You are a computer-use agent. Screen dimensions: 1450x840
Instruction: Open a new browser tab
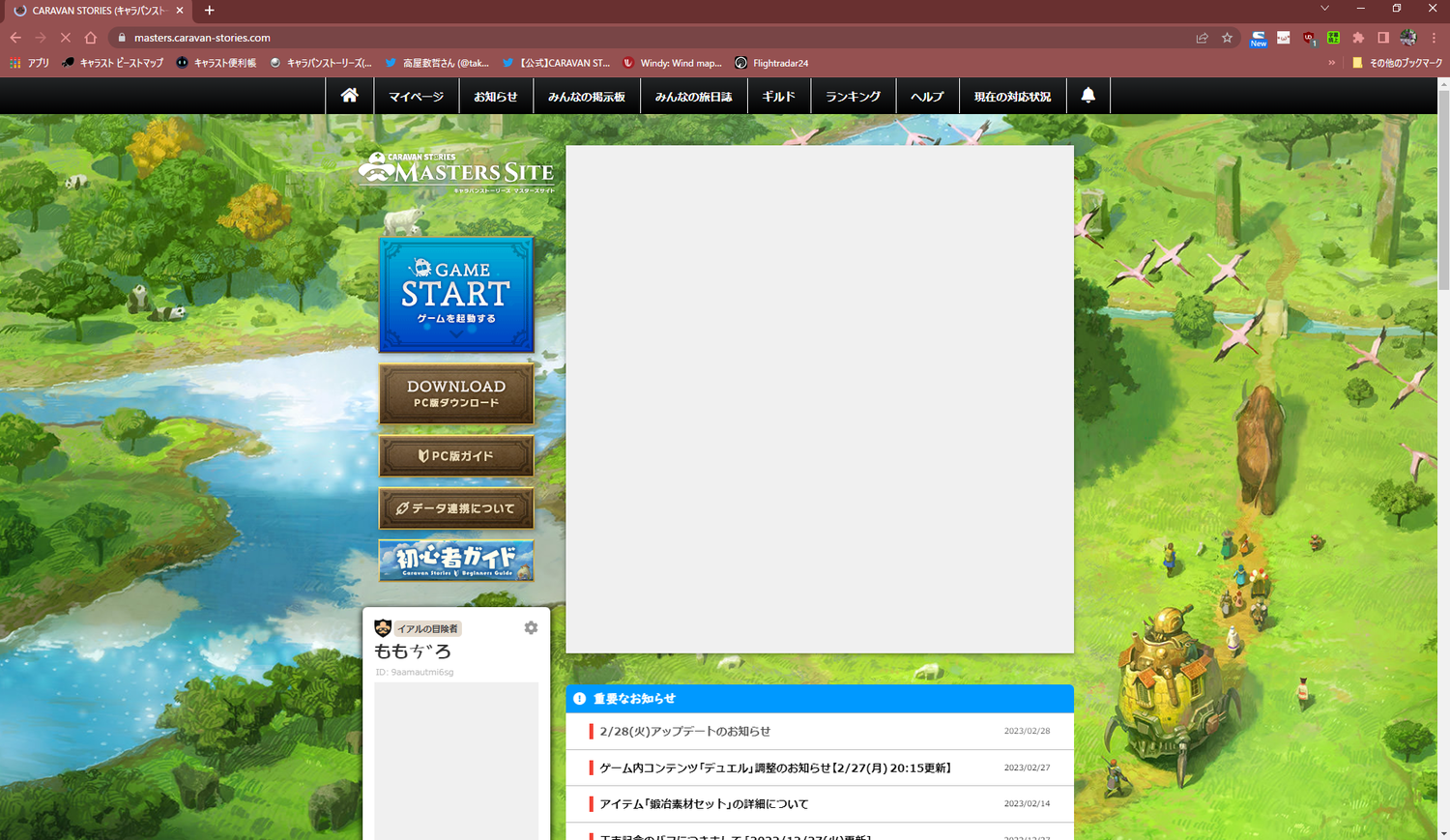click(x=209, y=11)
